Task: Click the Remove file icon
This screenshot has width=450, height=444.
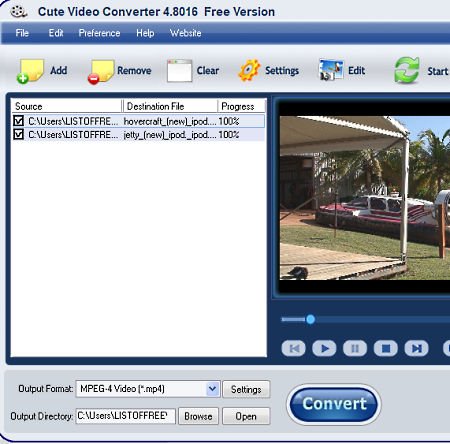Action: [x=101, y=72]
